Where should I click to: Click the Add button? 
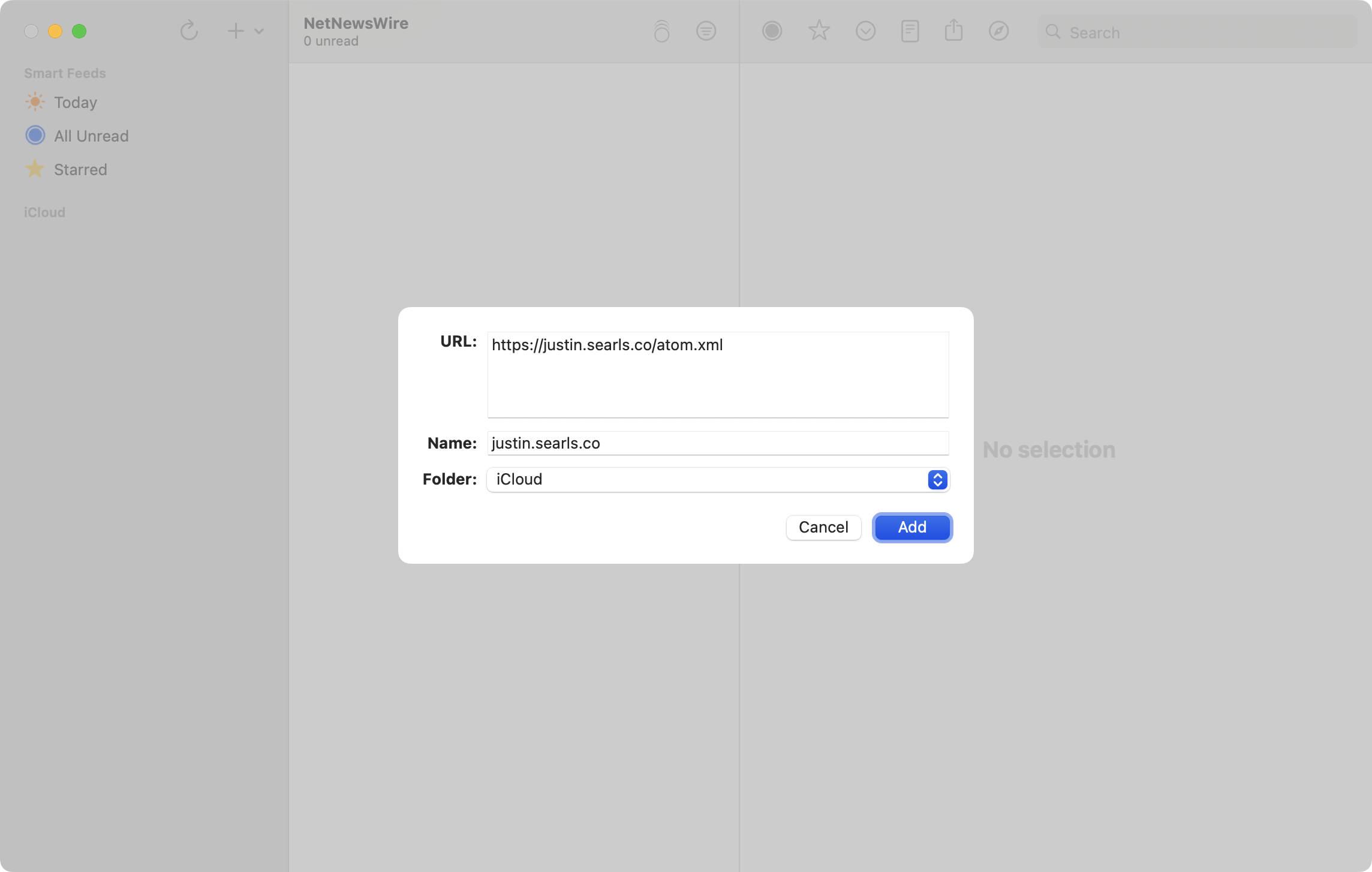point(911,527)
